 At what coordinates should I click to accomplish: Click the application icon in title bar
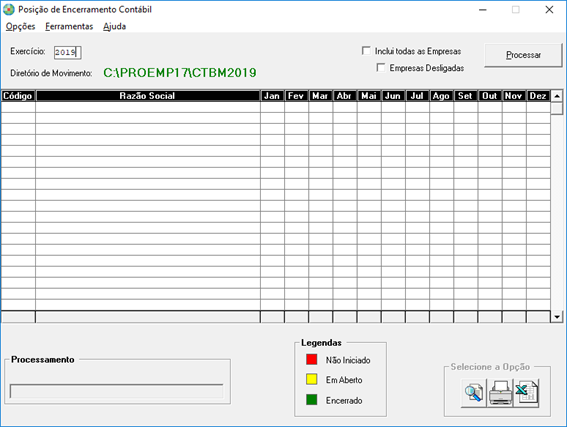coord(9,9)
